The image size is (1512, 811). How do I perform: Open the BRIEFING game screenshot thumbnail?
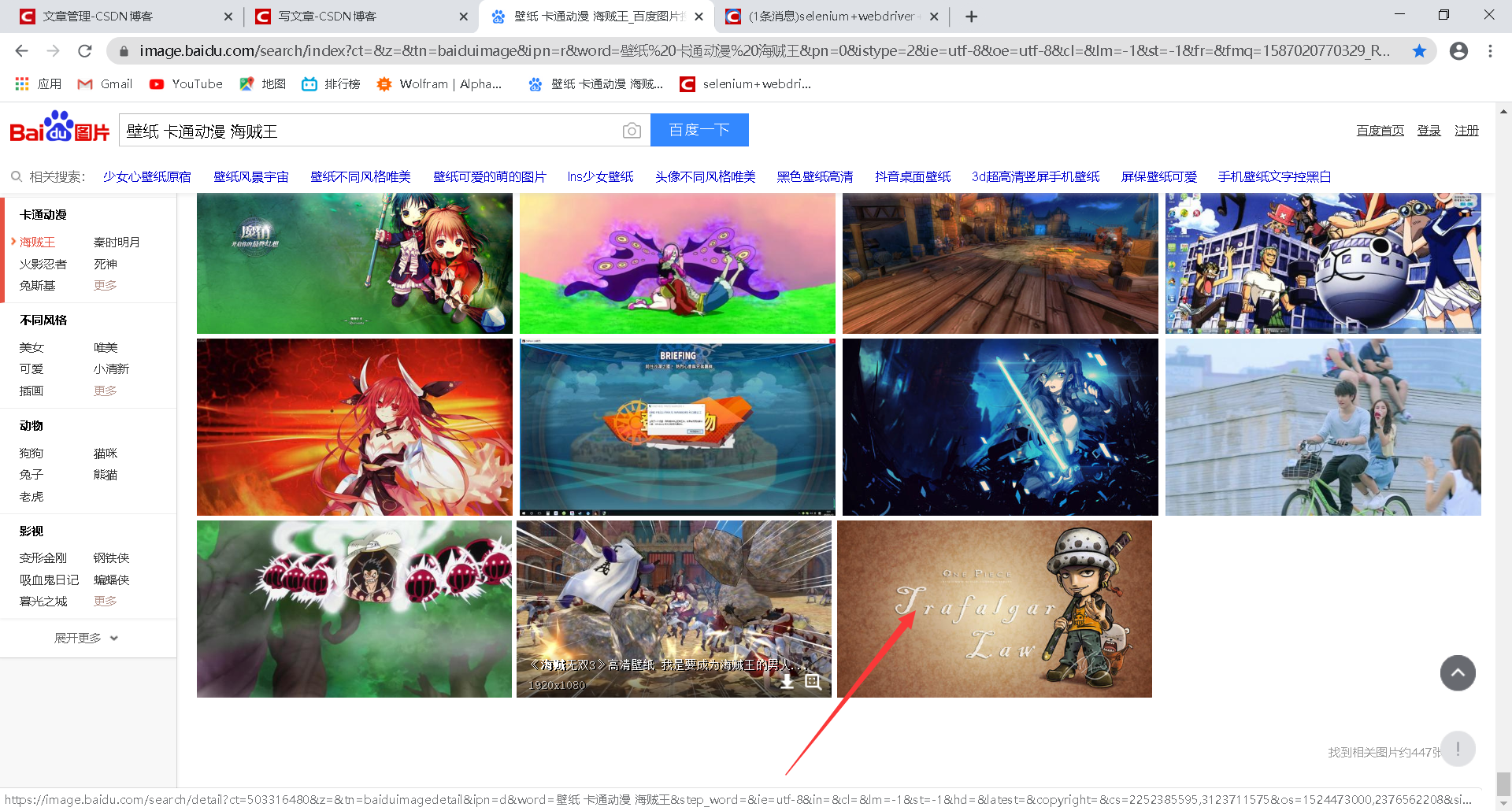pyautogui.click(x=677, y=428)
